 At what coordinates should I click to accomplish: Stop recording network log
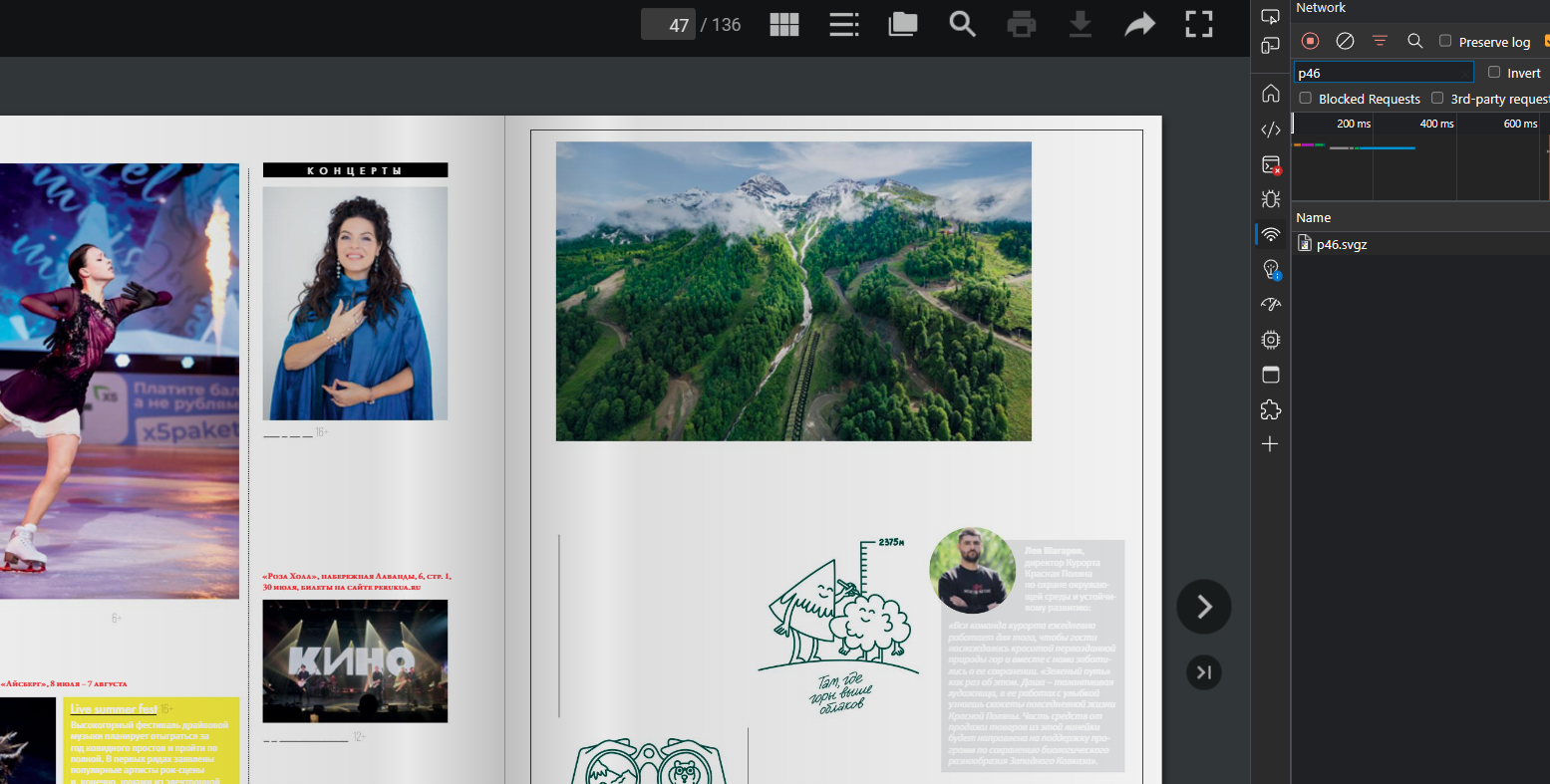pyautogui.click(x=1311, y=41)
